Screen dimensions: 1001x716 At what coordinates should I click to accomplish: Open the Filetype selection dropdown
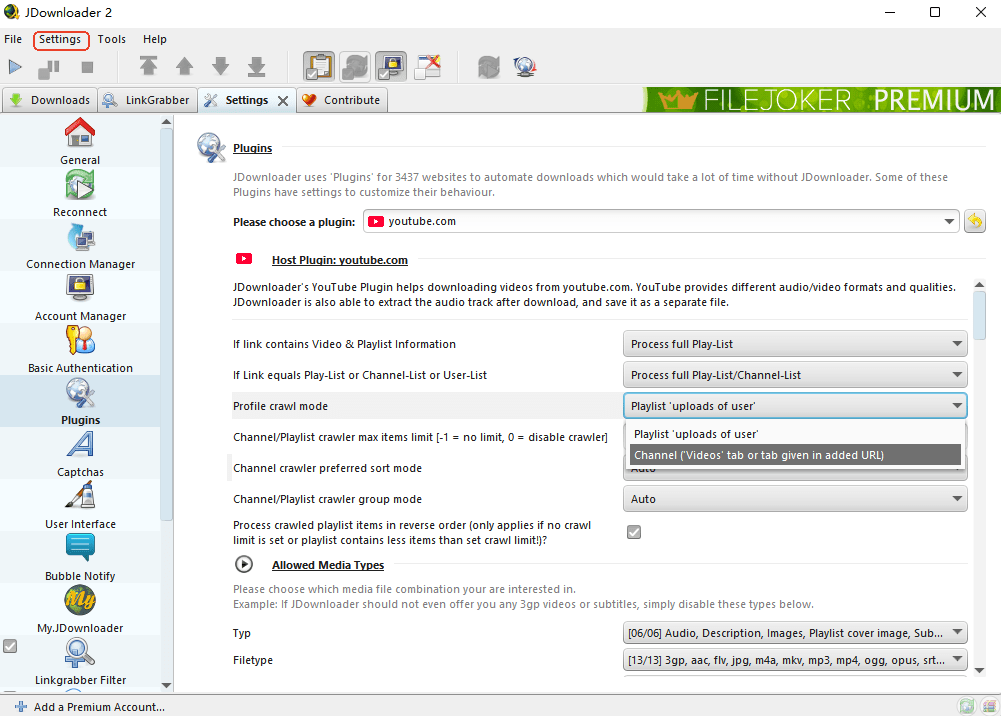point(795,660)
